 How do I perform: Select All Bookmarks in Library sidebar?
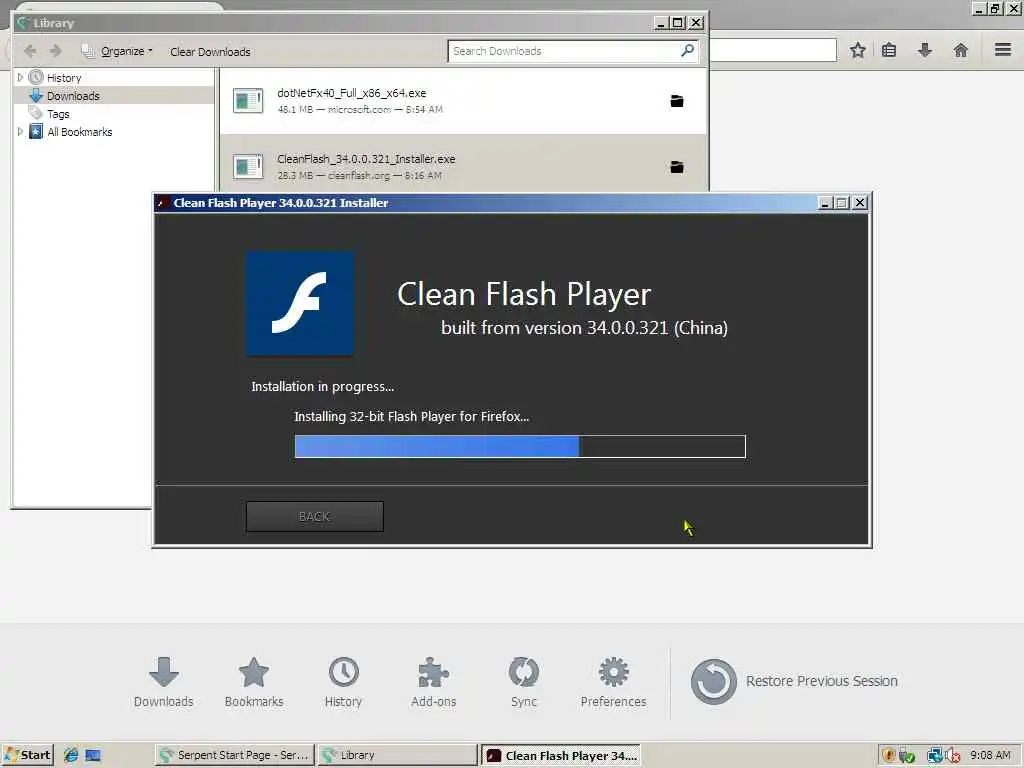(80, 132)
